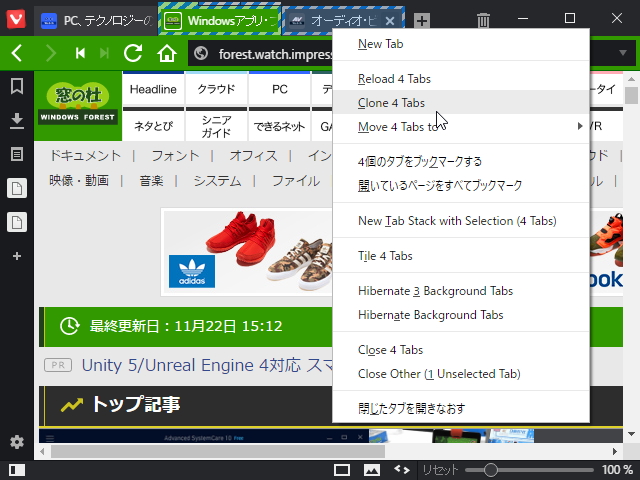
Task: Toggle images icon in status bar
Action: click(x=372, y=470)
